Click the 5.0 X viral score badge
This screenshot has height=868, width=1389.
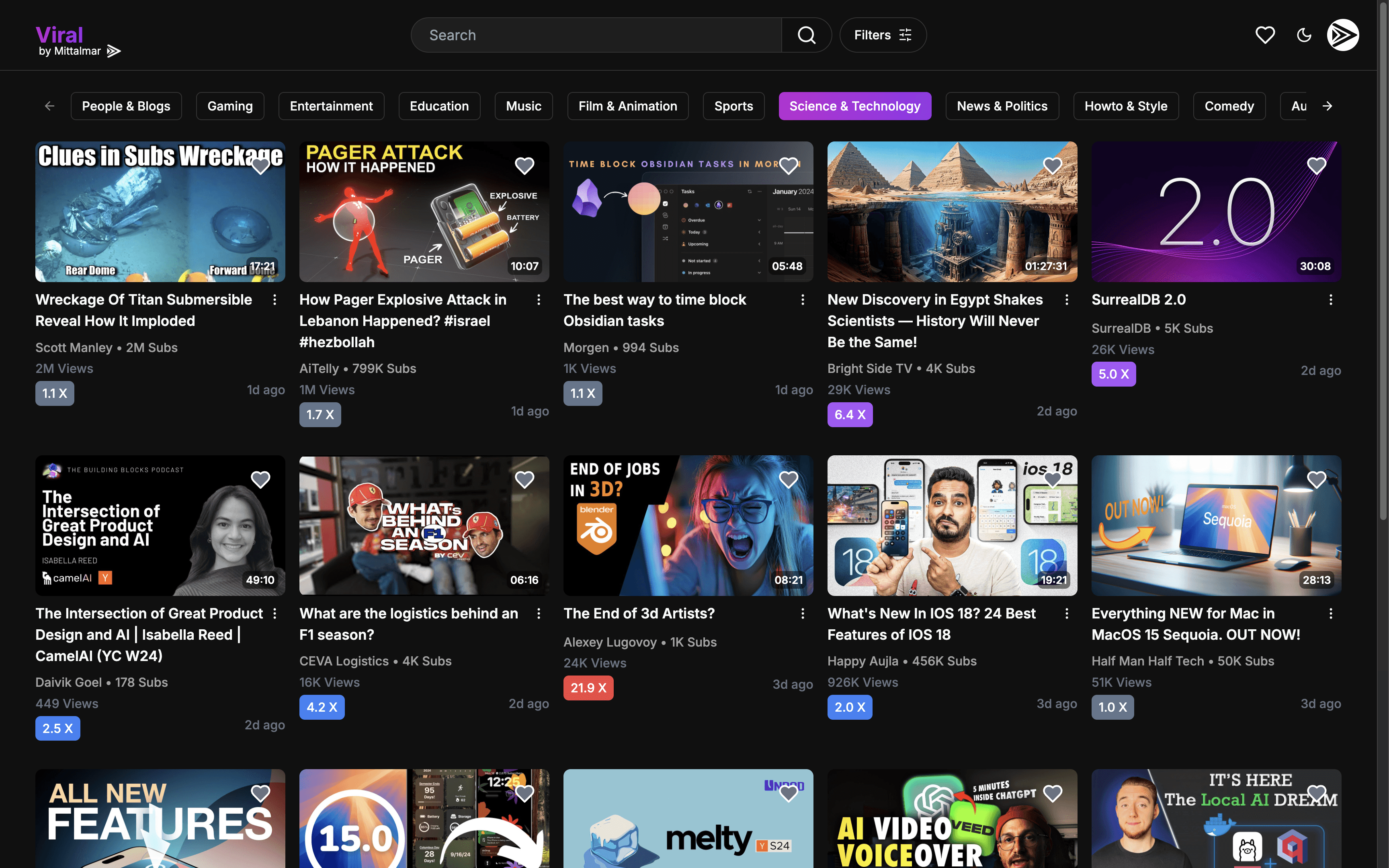coord(1114,374)
